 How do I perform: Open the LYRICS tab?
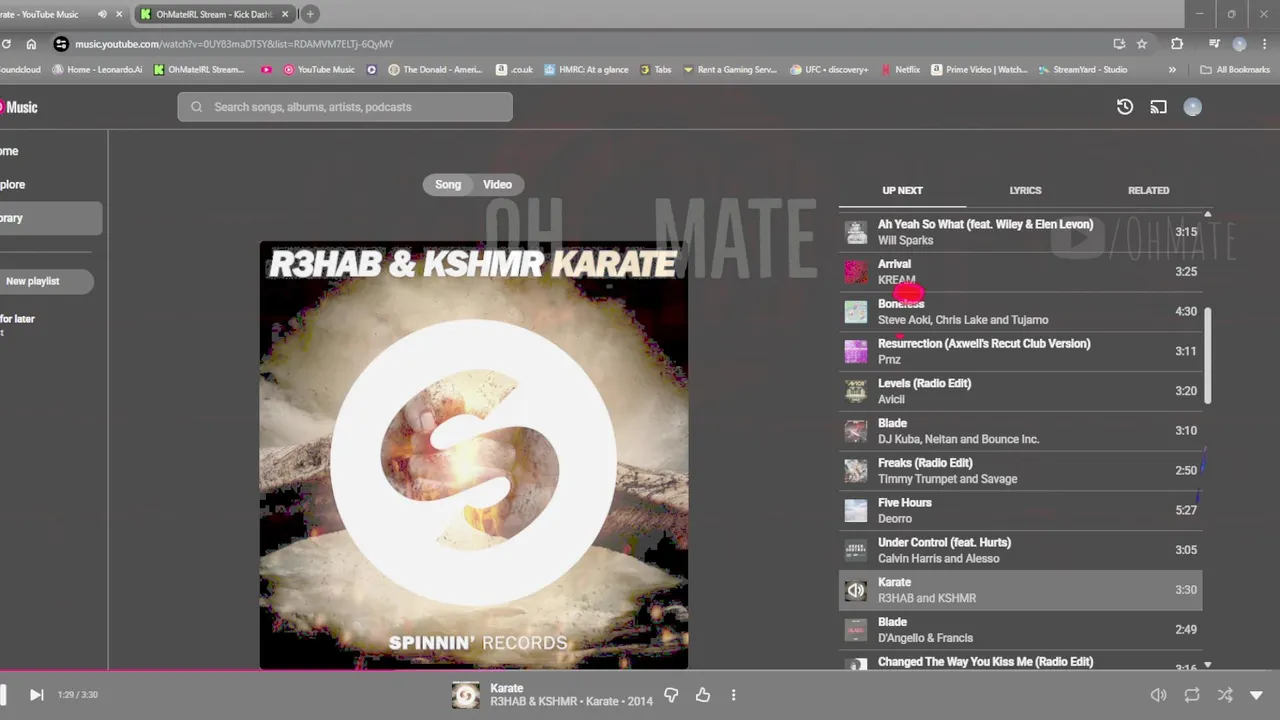pos(1025,190)
